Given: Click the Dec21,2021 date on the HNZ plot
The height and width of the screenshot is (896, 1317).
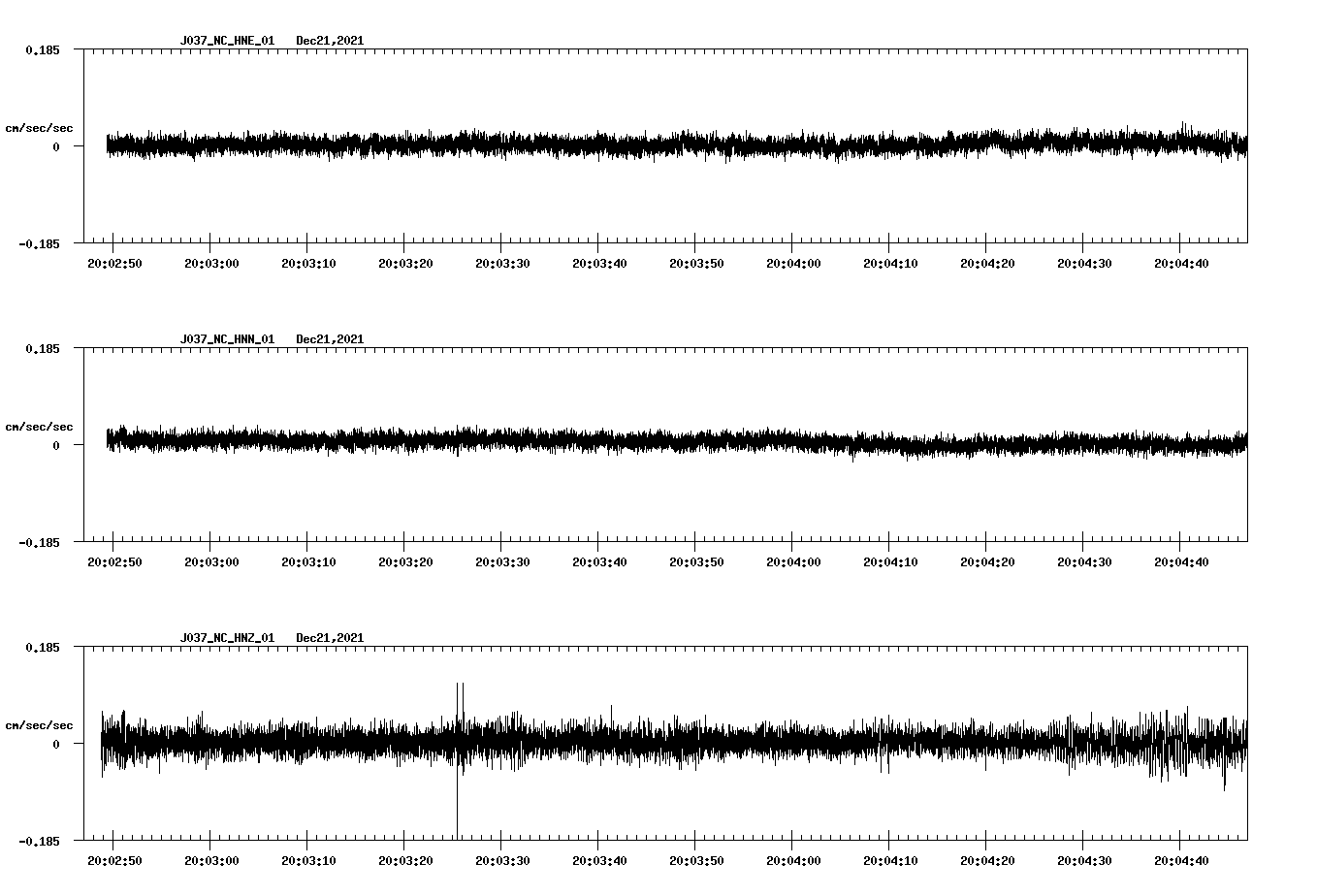Looking at the screenshot, I should click(330, 638).
